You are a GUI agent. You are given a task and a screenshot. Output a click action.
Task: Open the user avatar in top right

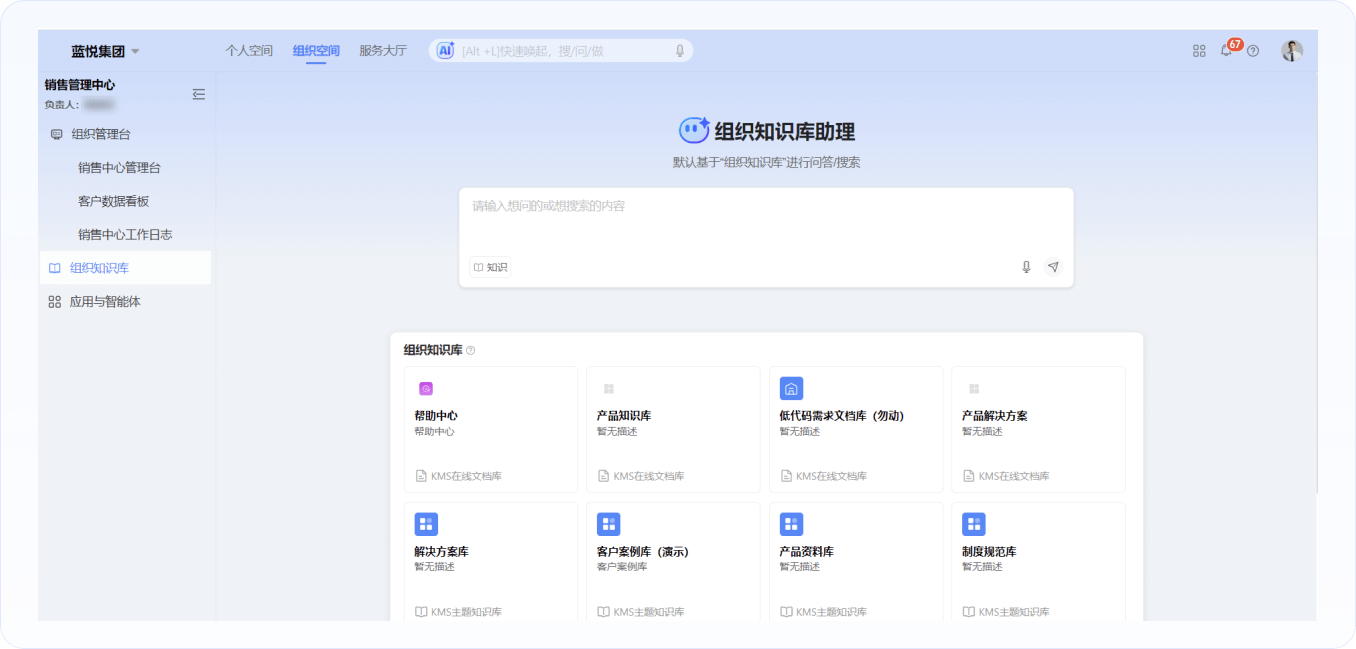pos(1292,51)
